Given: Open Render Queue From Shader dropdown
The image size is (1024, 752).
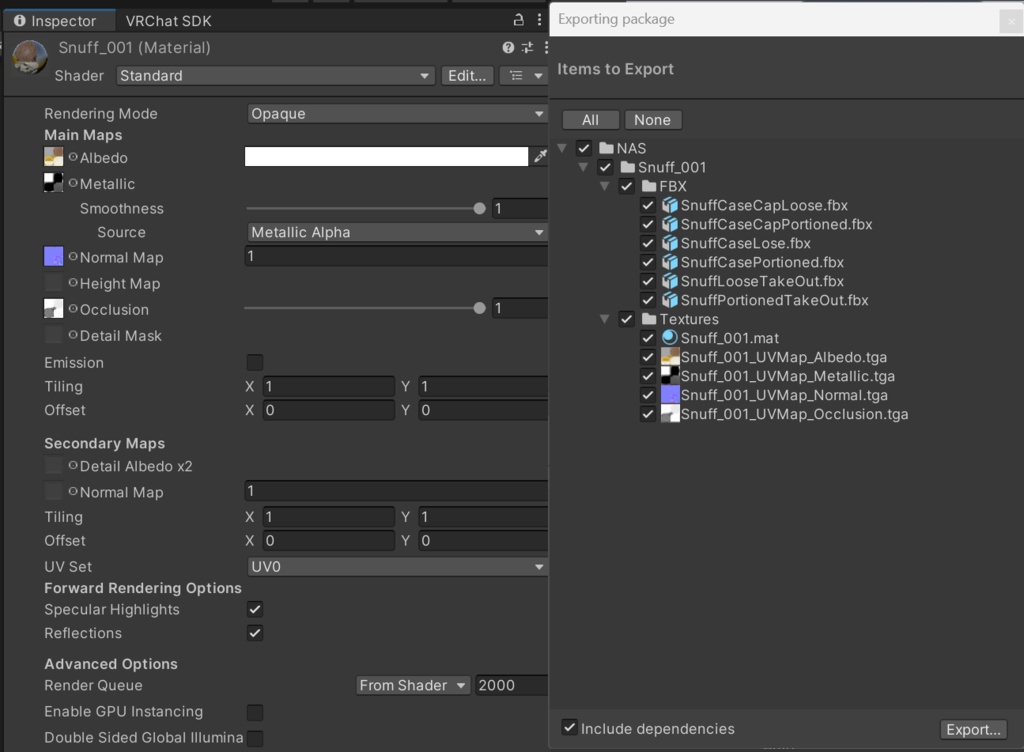Looking at the screenshot, I should pyautogui.click(x=413, y=685).
